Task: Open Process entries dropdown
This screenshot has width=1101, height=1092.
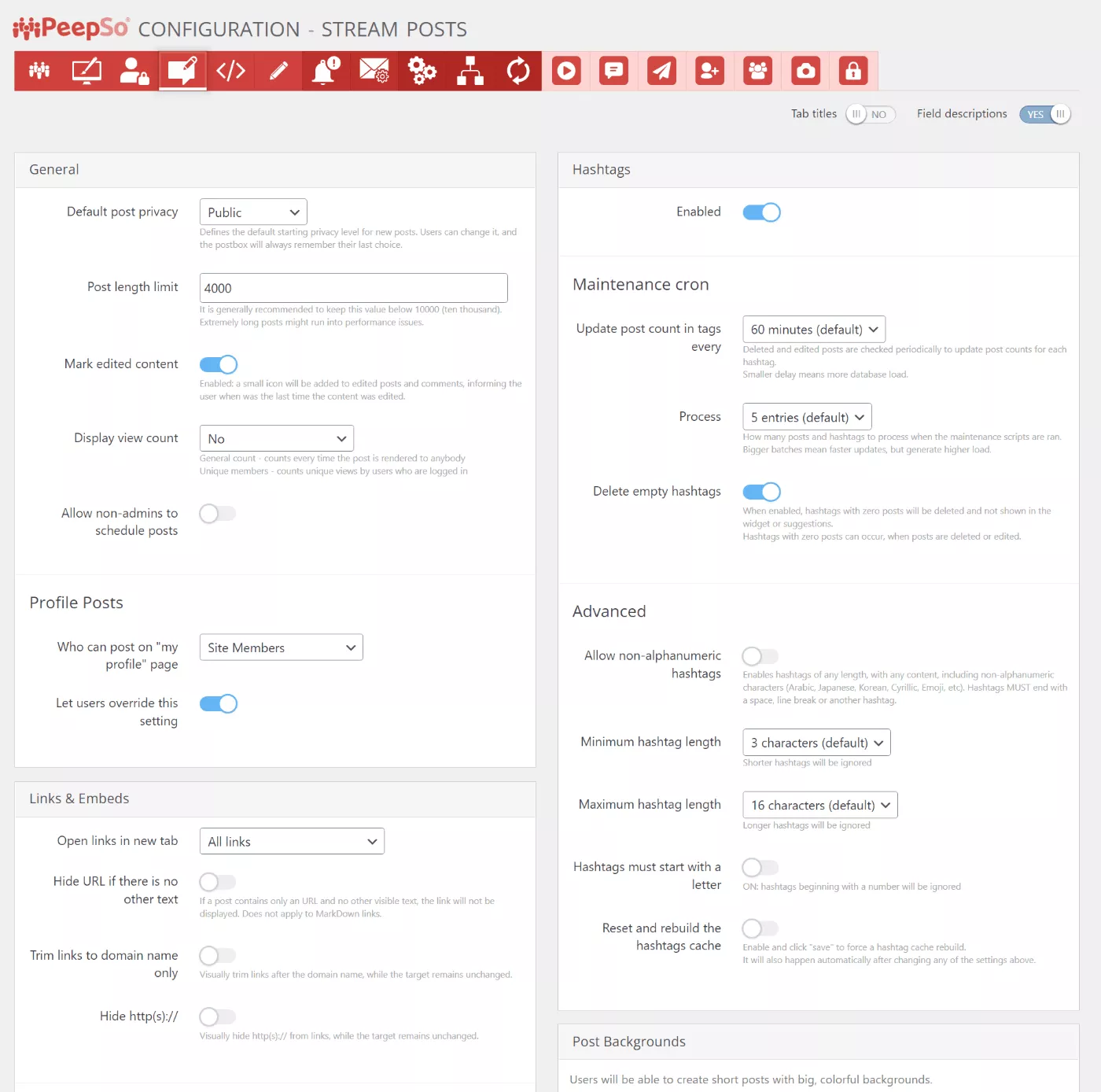Action: point(808,417)
